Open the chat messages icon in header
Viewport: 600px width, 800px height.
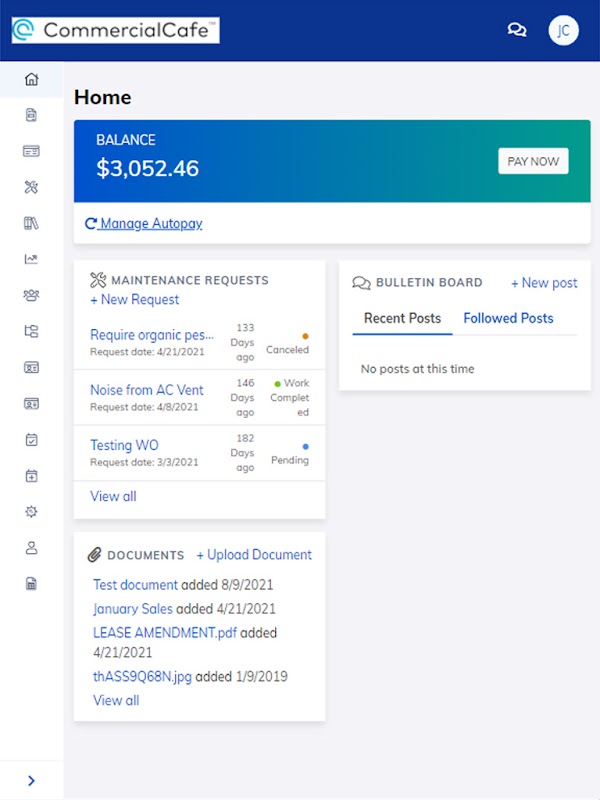[517, 30]
